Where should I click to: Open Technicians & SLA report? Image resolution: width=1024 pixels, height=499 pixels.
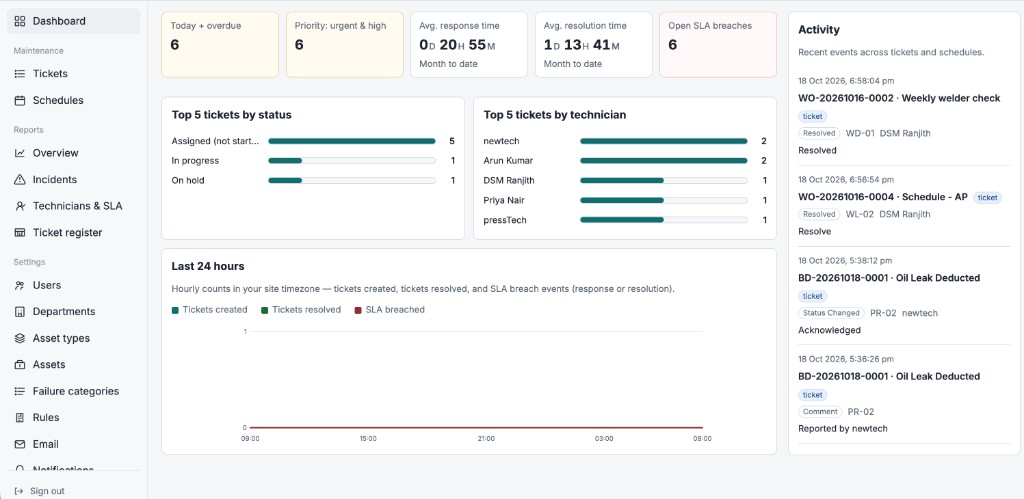[x=73, y=206]
